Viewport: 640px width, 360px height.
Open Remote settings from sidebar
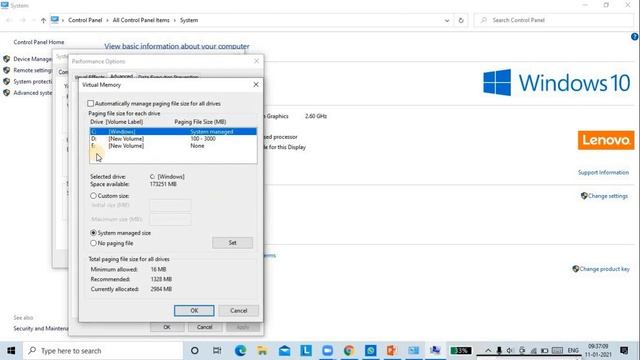[x=33, y=70]
